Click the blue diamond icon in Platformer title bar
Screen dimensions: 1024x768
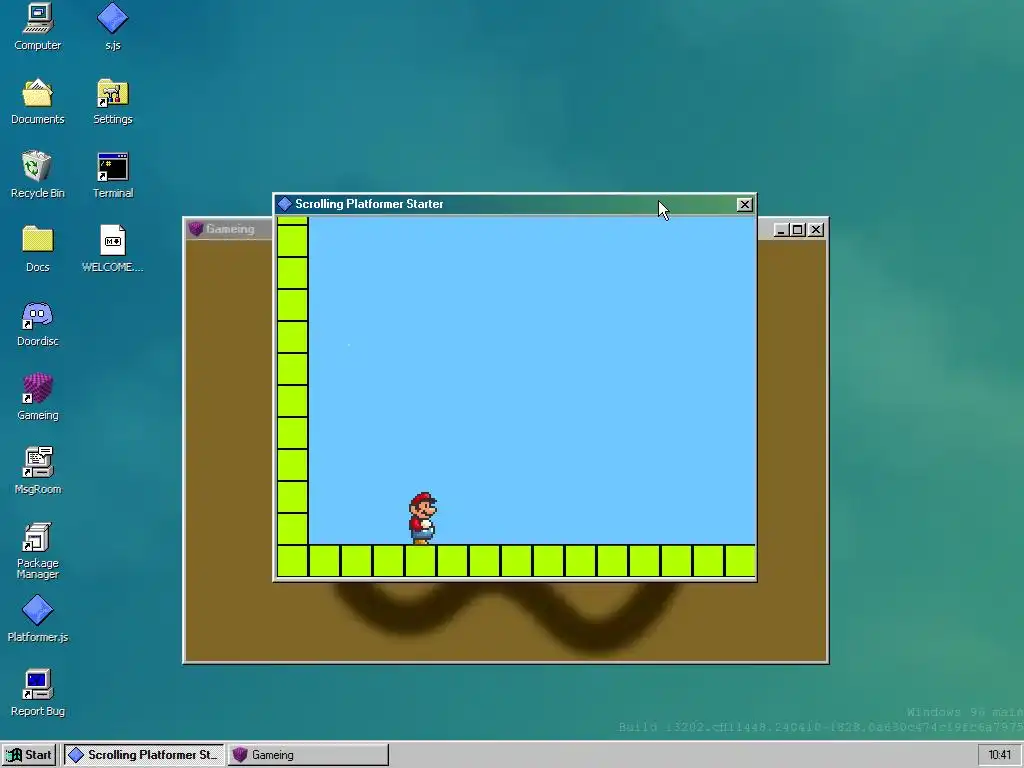point(285,204)
